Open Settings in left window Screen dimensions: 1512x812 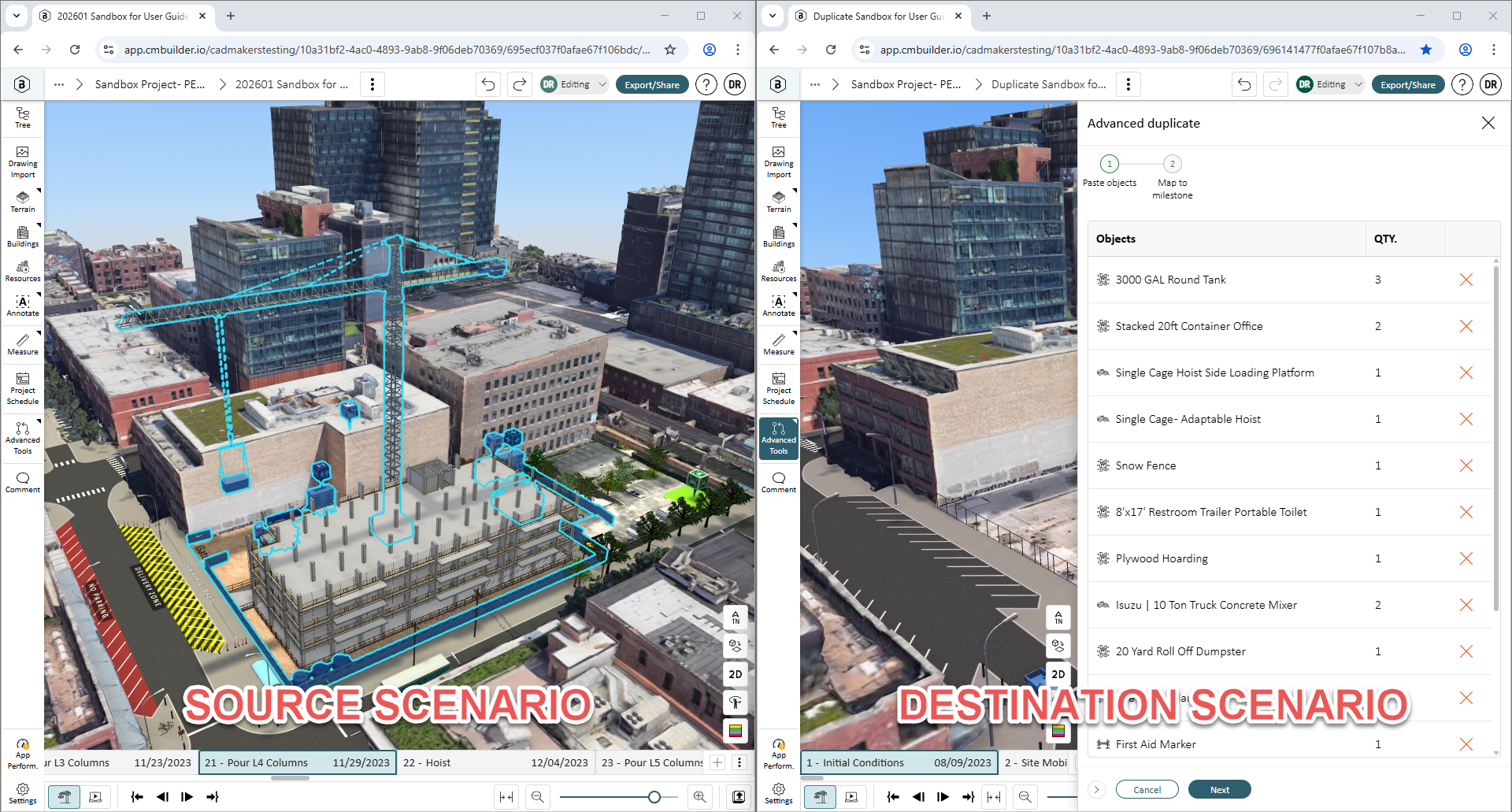[x=23, y=793]
